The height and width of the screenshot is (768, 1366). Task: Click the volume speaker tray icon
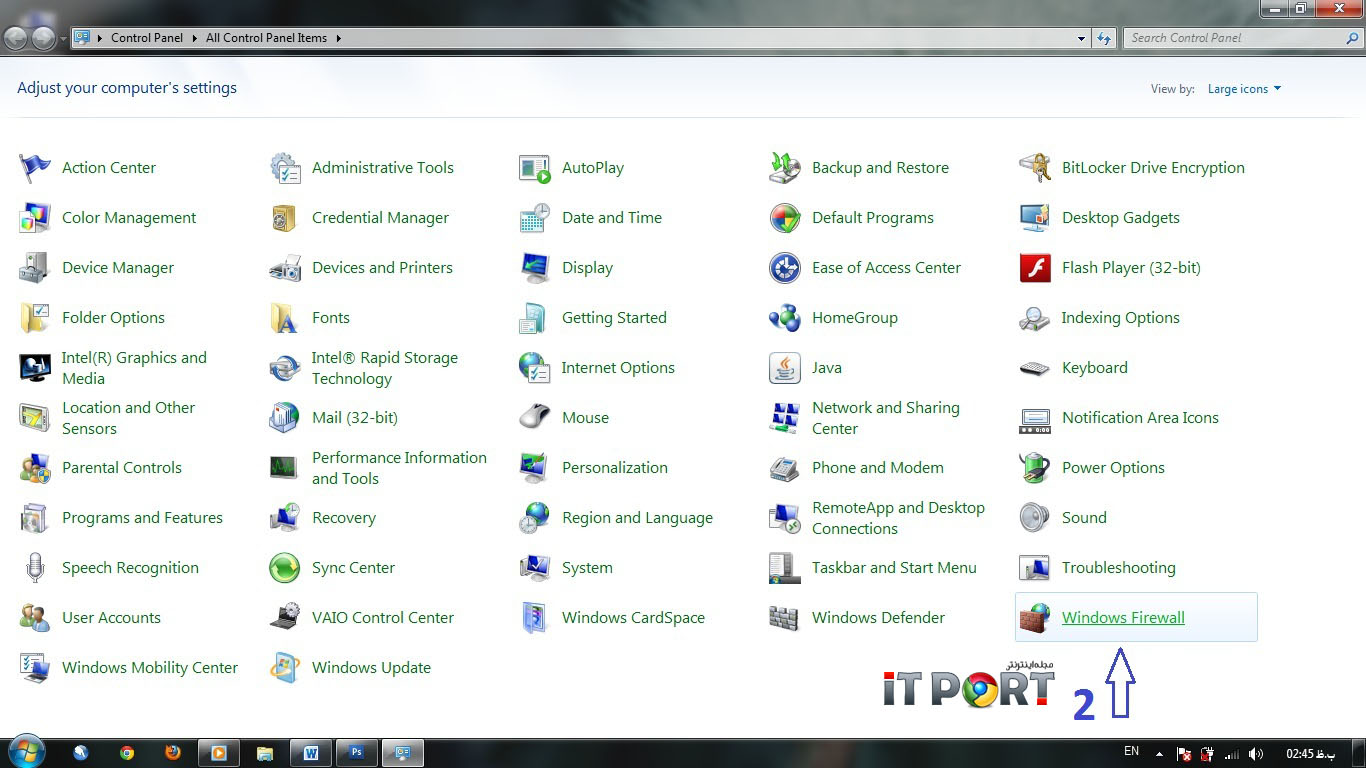click(x=1256, y=754)
